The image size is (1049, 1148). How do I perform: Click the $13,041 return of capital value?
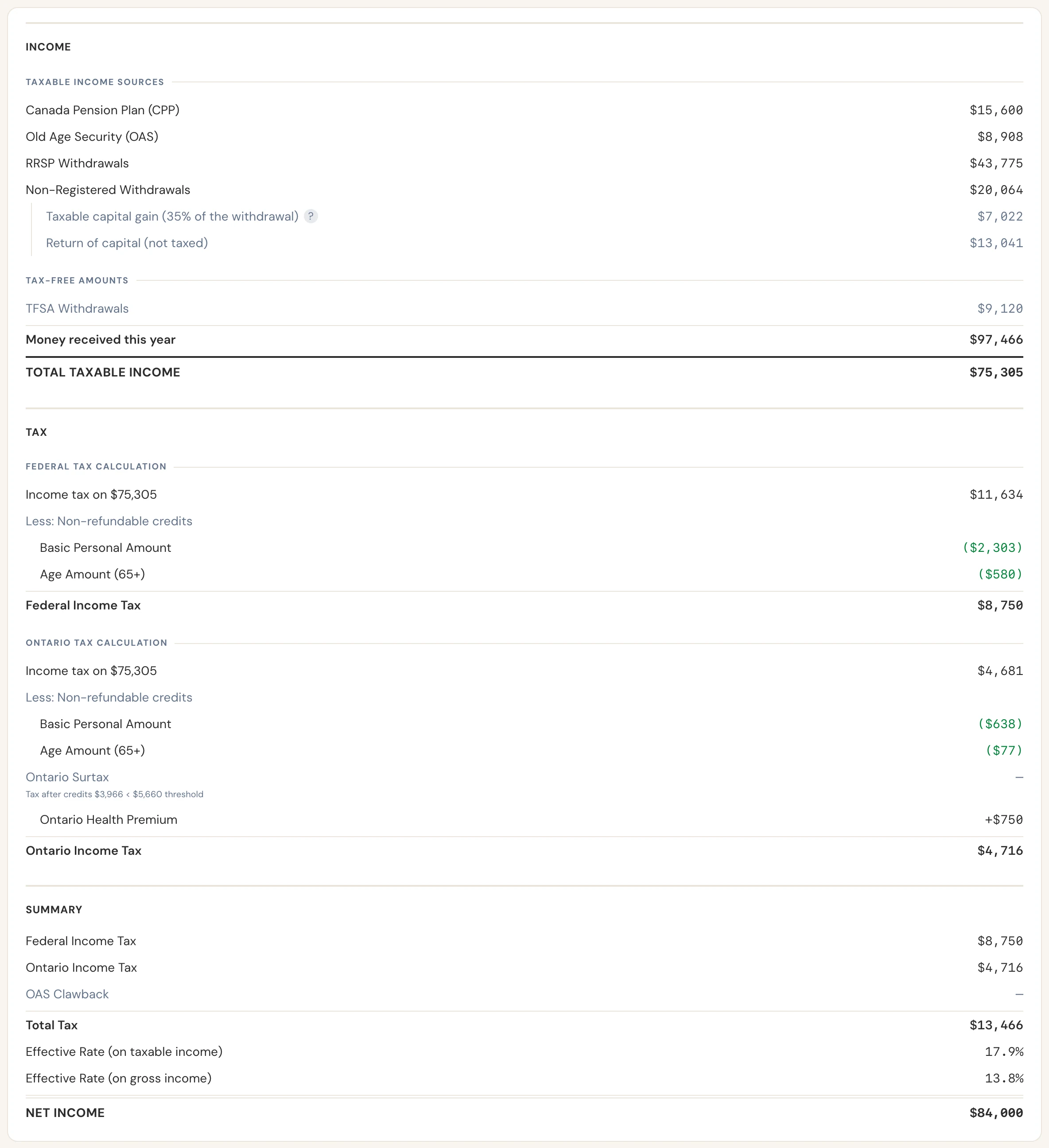(996, 243)
